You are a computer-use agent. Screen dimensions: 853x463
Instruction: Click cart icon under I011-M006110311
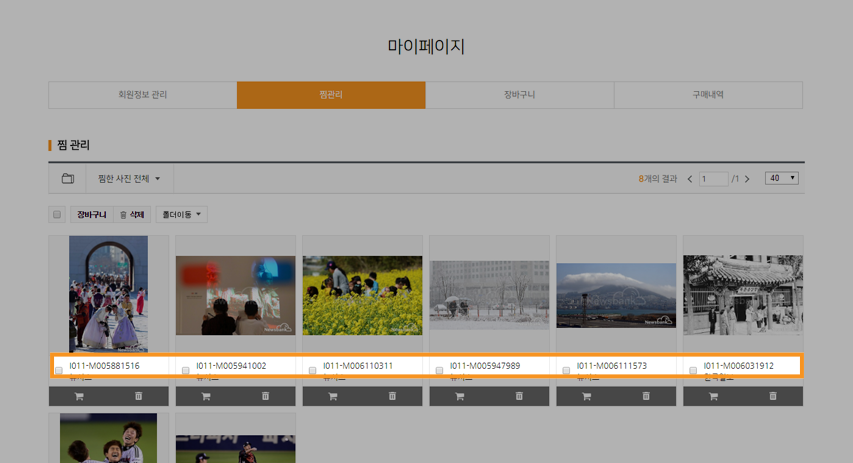332,396
